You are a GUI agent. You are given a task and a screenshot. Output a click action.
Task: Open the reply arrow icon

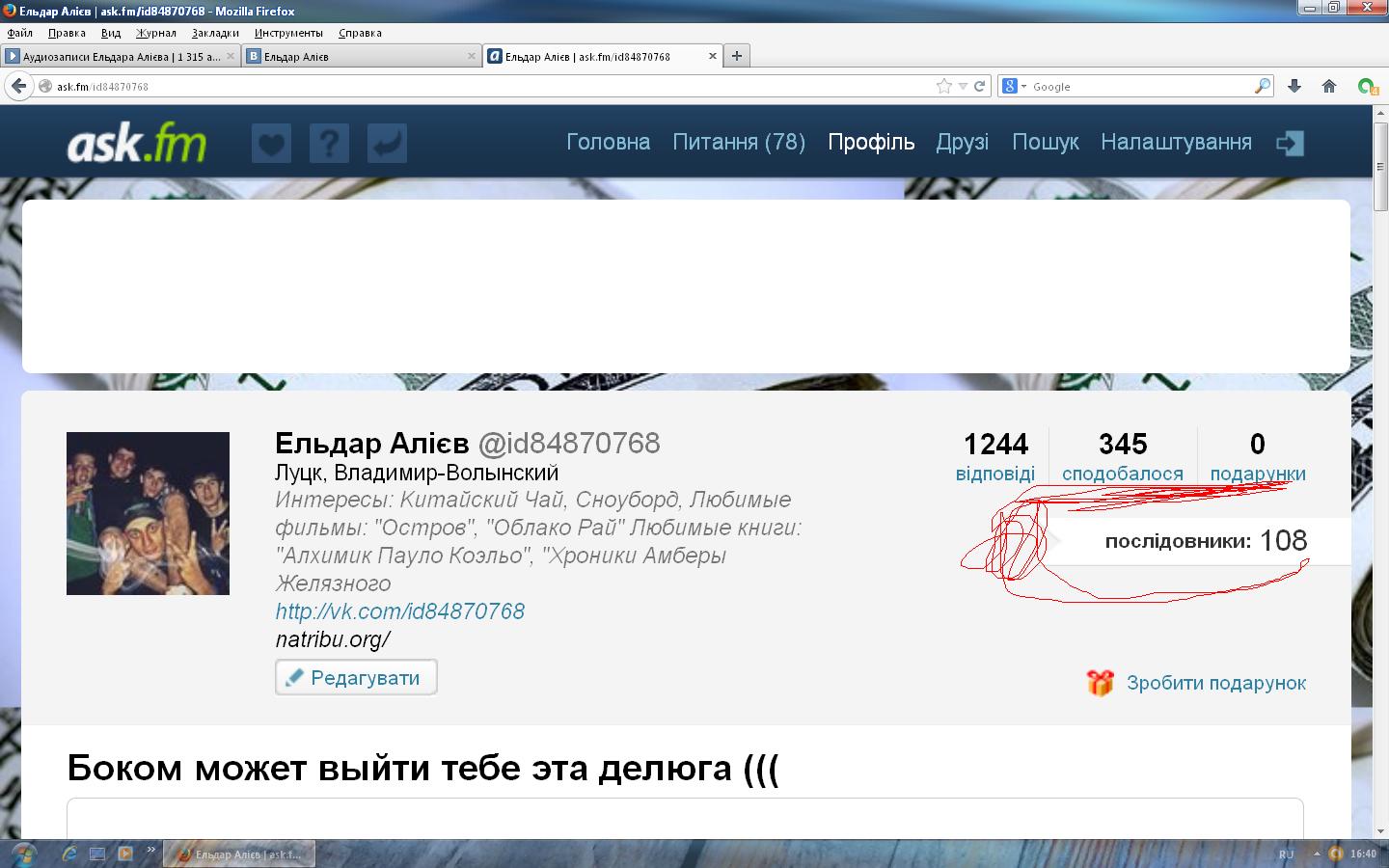coord(387,144)
